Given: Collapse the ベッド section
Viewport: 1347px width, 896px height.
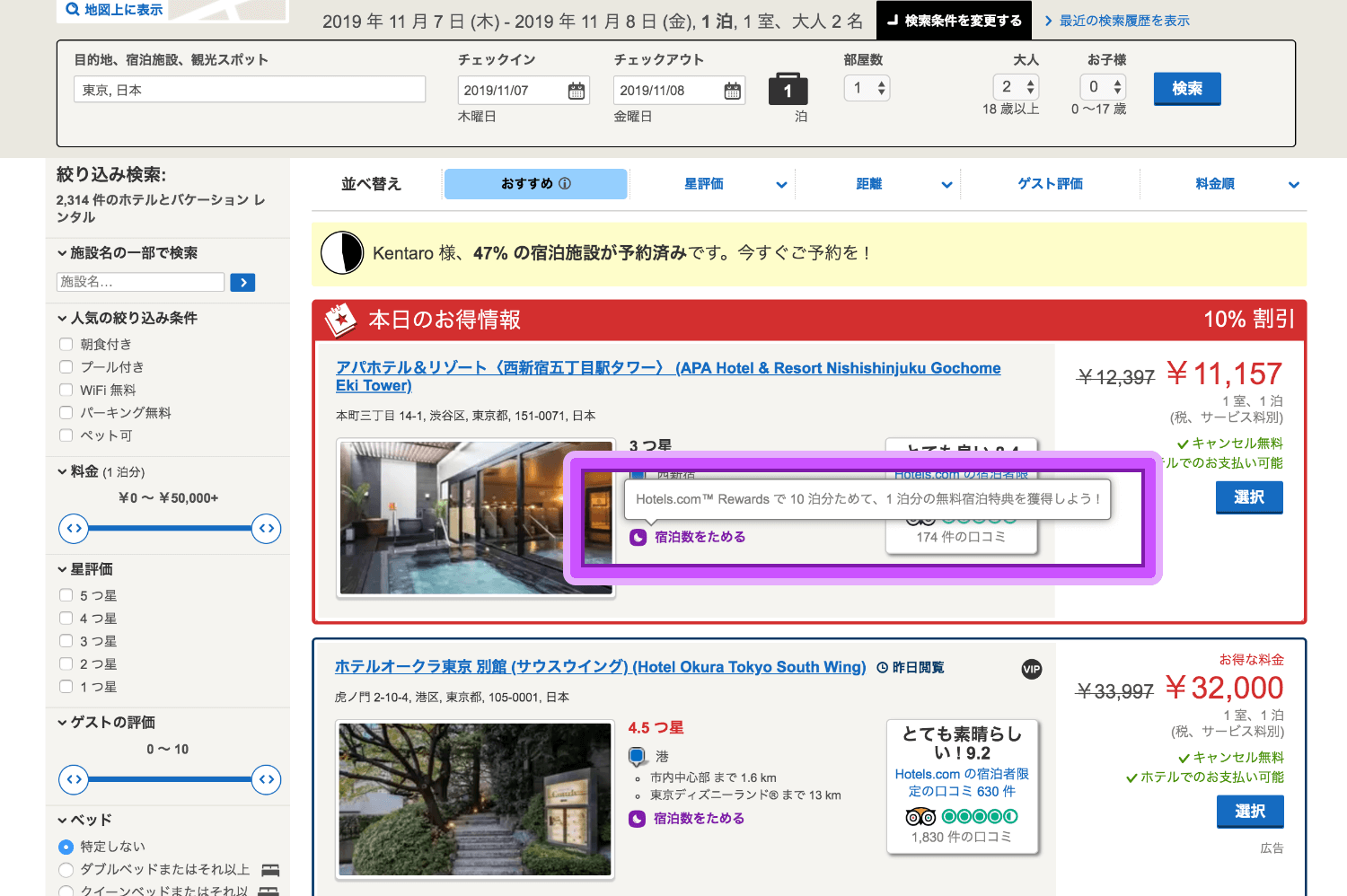Looking at the screenshot, I should tap(84, 820).
